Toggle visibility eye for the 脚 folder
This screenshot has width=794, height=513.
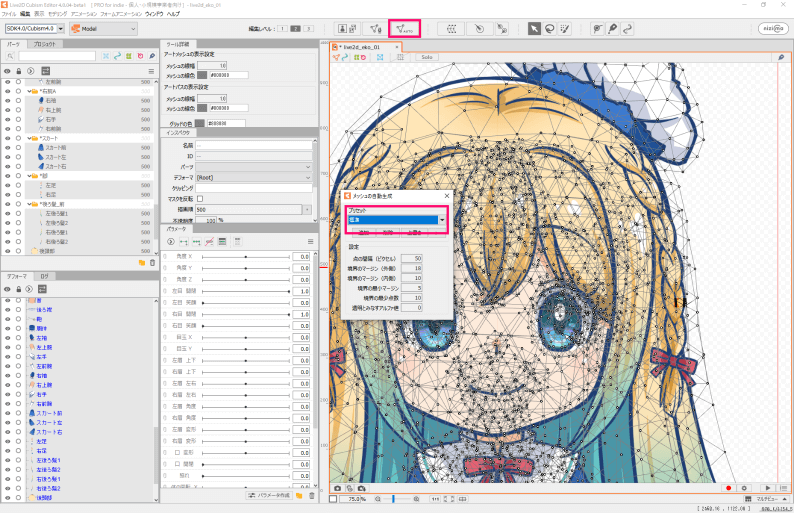click(x=7, y=176)
